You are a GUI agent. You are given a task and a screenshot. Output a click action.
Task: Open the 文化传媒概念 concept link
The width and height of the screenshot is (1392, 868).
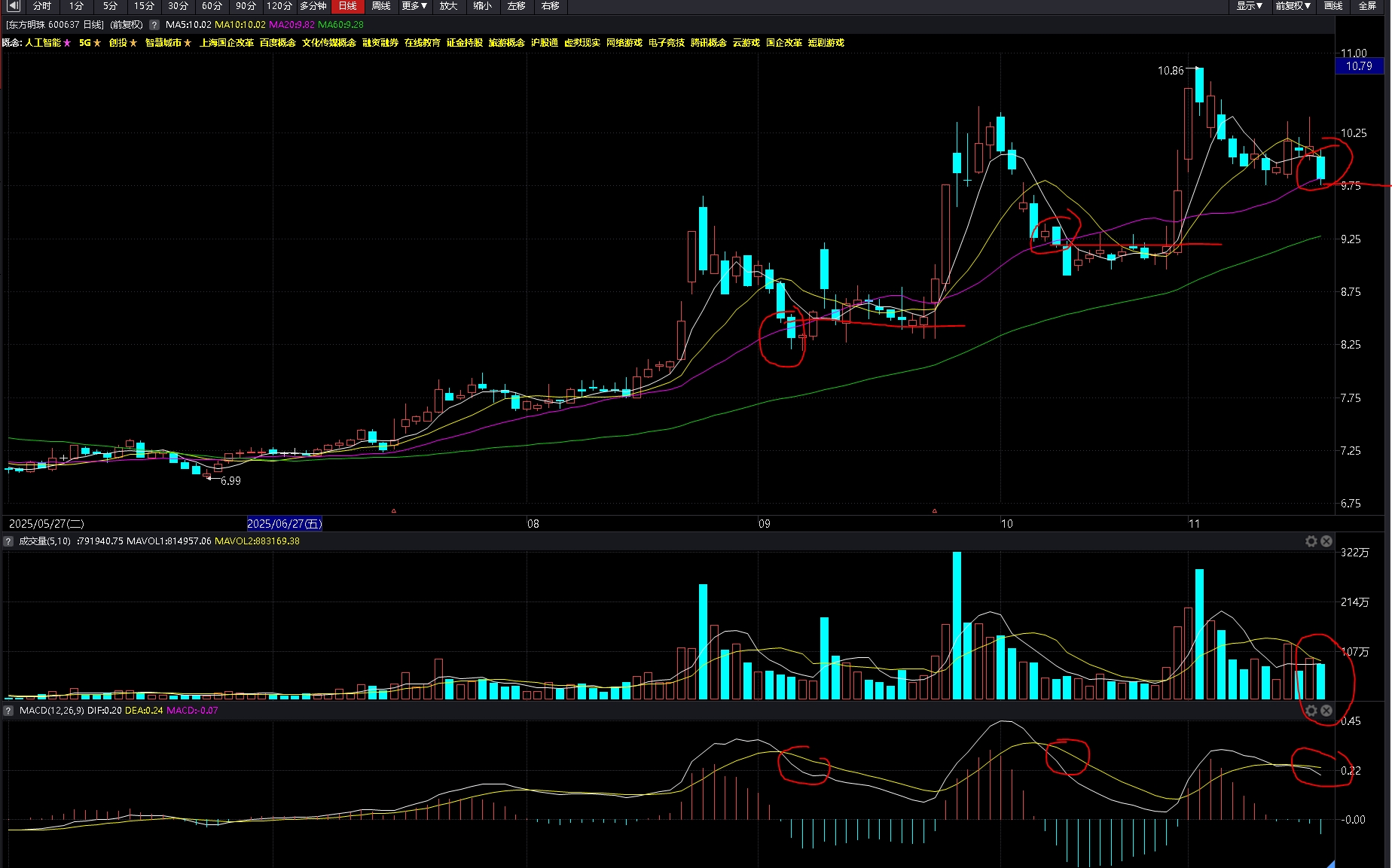(x=329, y=43)
